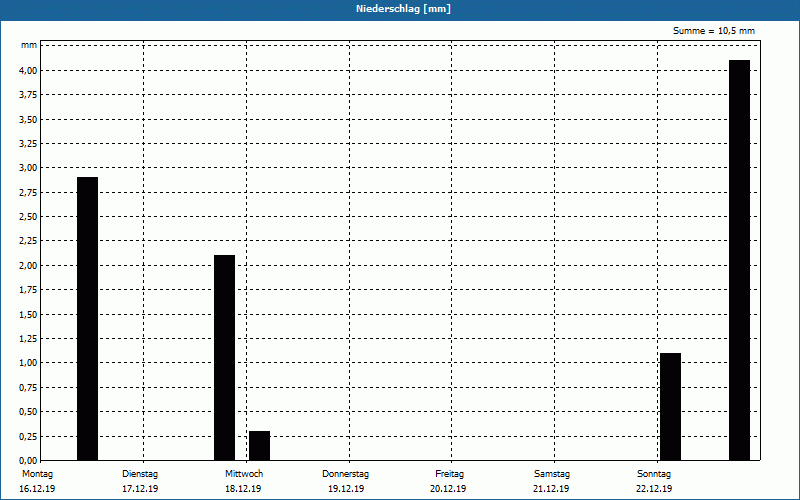
Task: Click the Samstag axis label
Action: pos(552,474)
